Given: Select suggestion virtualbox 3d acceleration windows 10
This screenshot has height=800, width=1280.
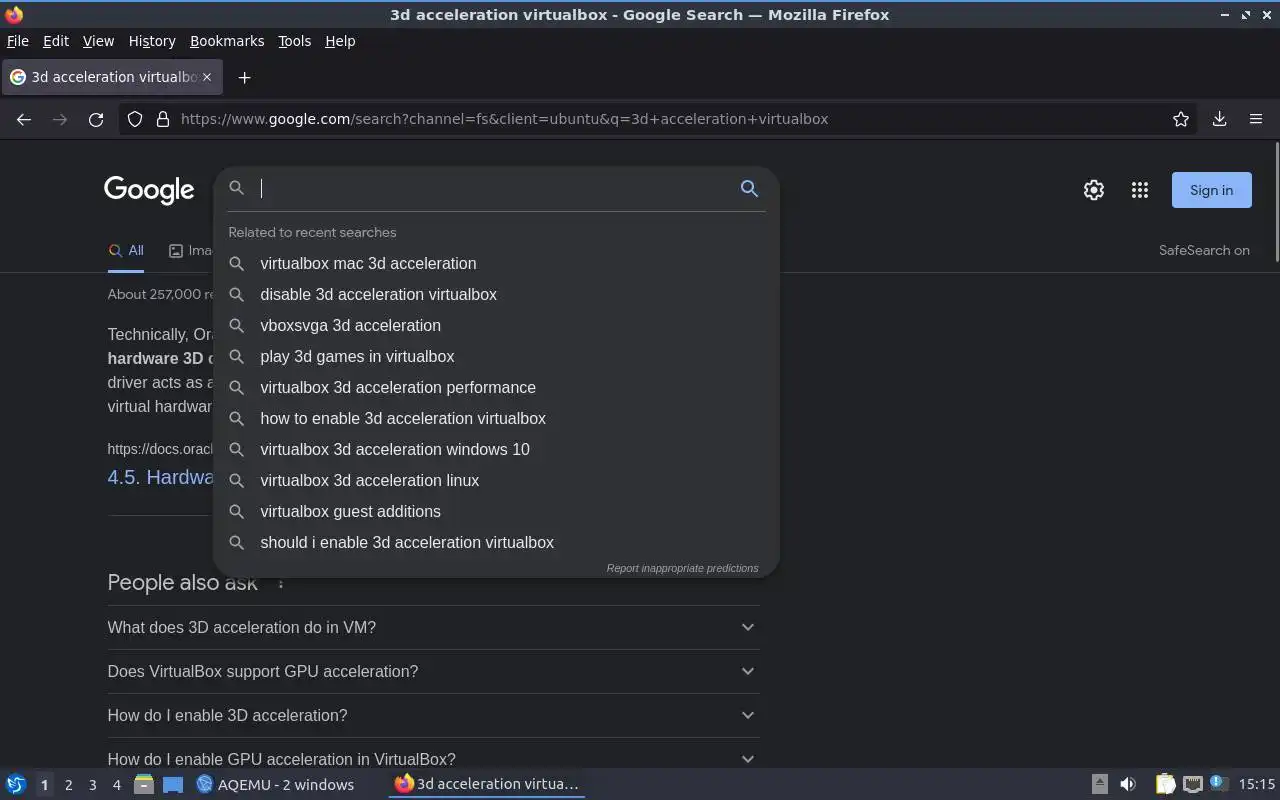Looking at the screenshot, I should pyautogui.click(x=496, y=449).
